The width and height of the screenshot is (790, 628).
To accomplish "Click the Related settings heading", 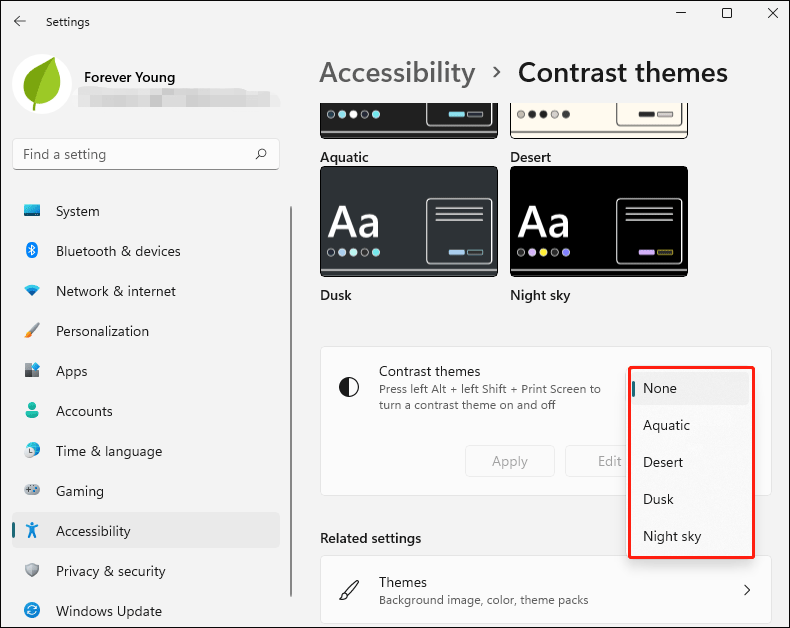I will tap(370, 538).
